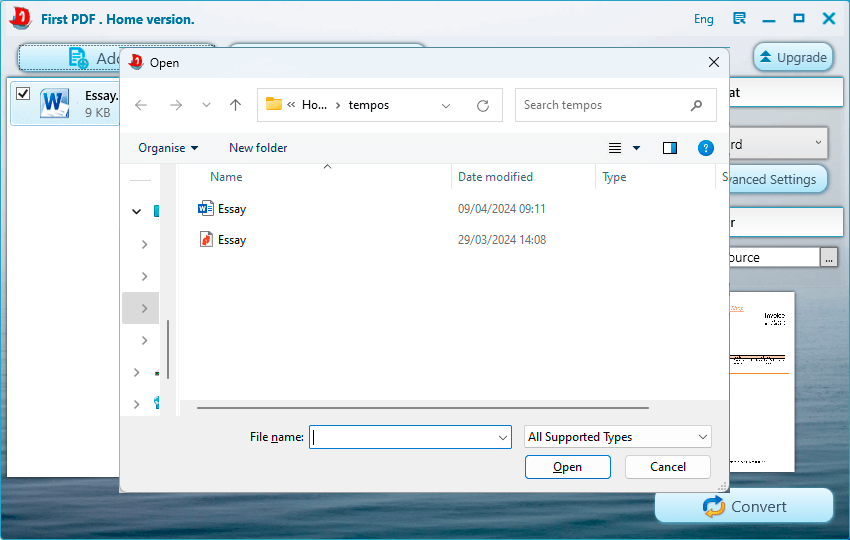
Task: Open the recent locations chevron
Action: [206, 105]
